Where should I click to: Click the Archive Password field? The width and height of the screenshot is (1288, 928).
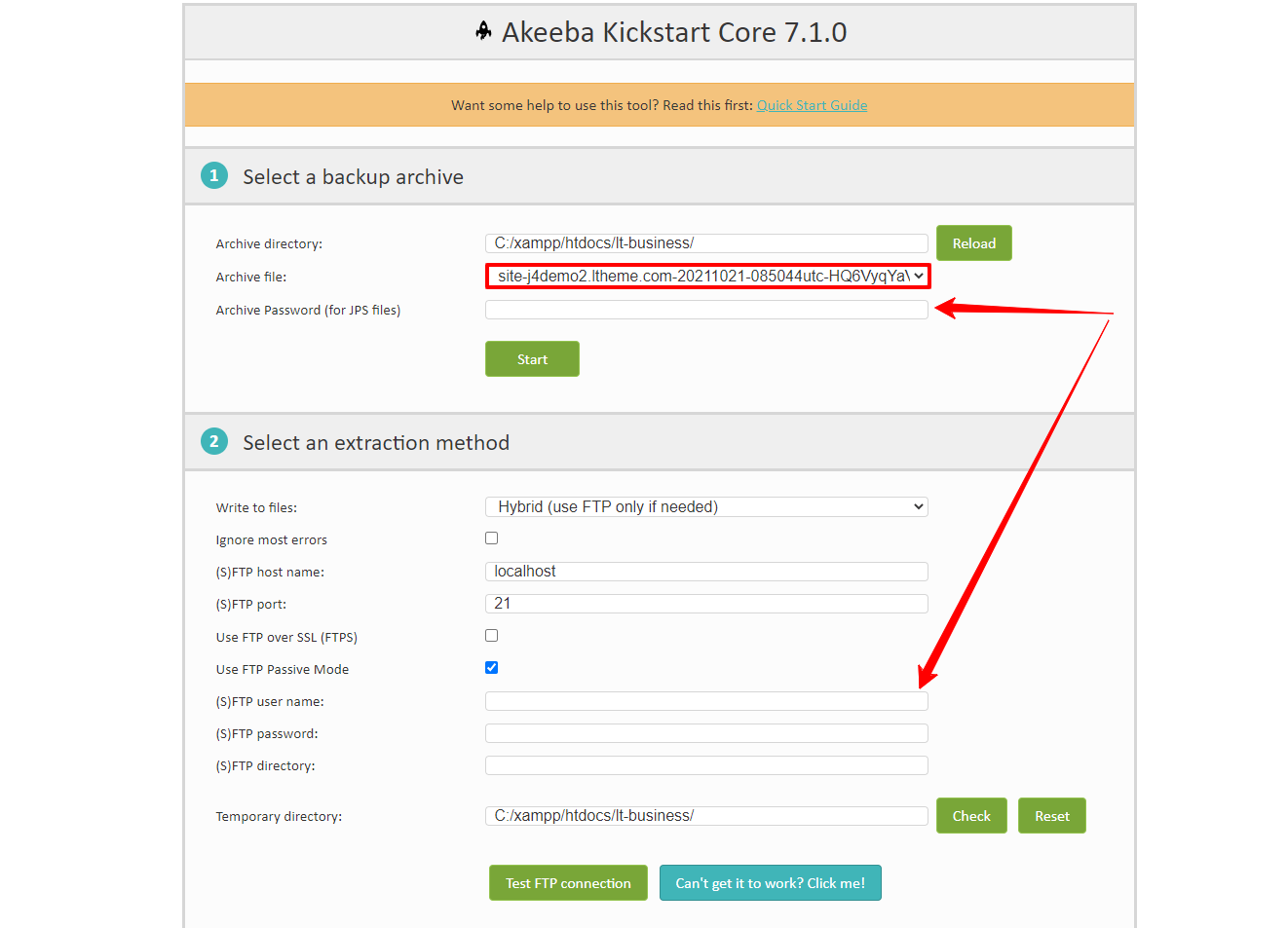click(706, 310)
